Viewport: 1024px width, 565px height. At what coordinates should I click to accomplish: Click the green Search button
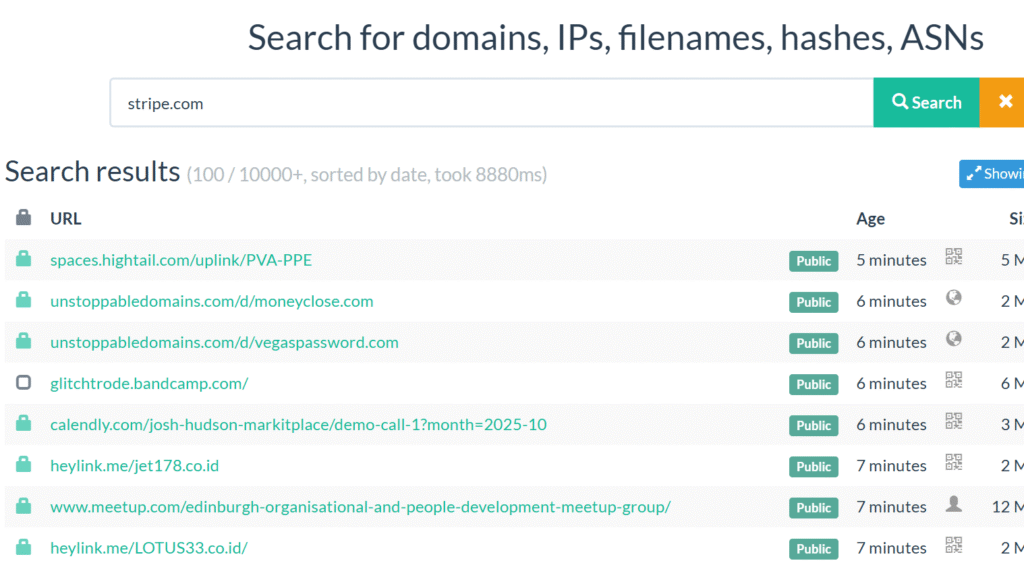[x=926, y=103]
